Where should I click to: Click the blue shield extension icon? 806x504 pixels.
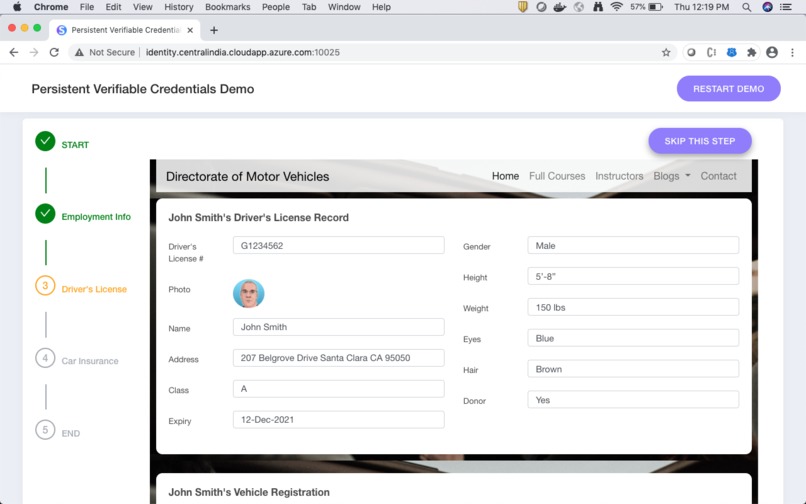731,52
